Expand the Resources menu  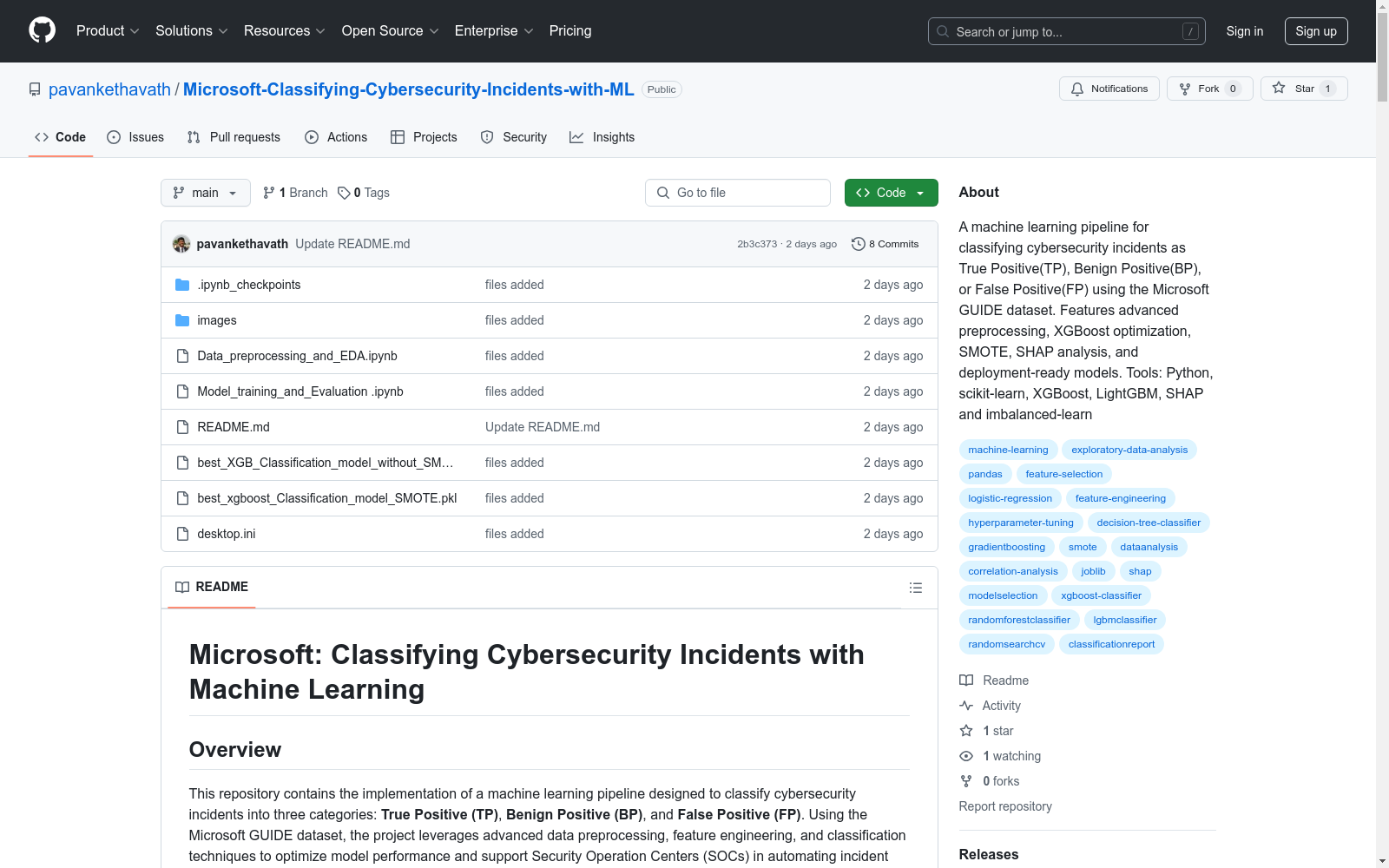pyautogui.click(x=285, y=30)
